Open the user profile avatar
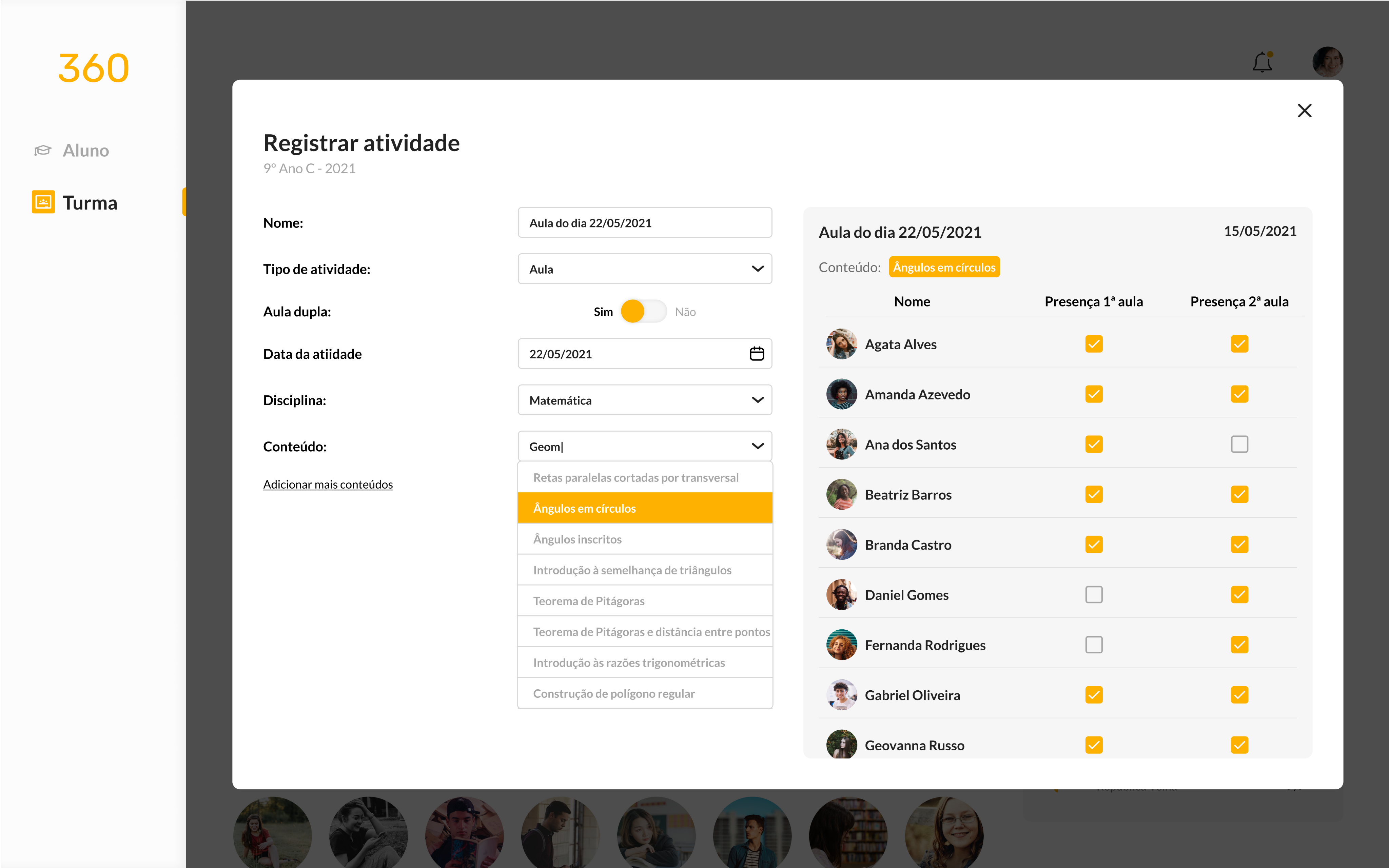 click(1327, 62)
